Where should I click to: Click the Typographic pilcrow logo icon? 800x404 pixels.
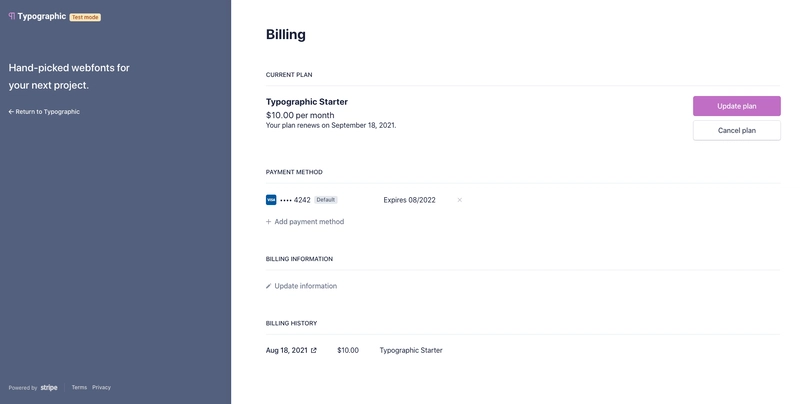point(12,16)
